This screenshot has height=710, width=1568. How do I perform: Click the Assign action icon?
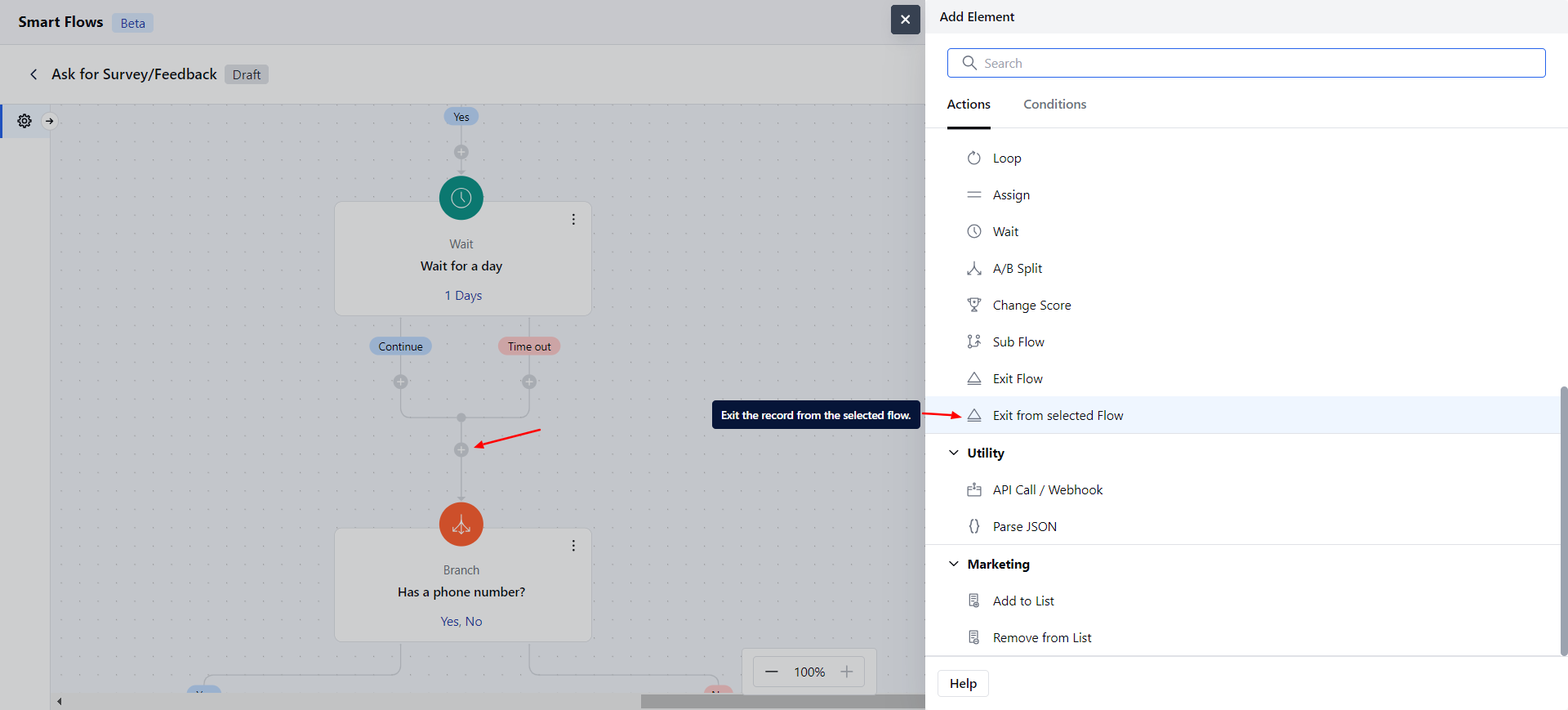973,194
